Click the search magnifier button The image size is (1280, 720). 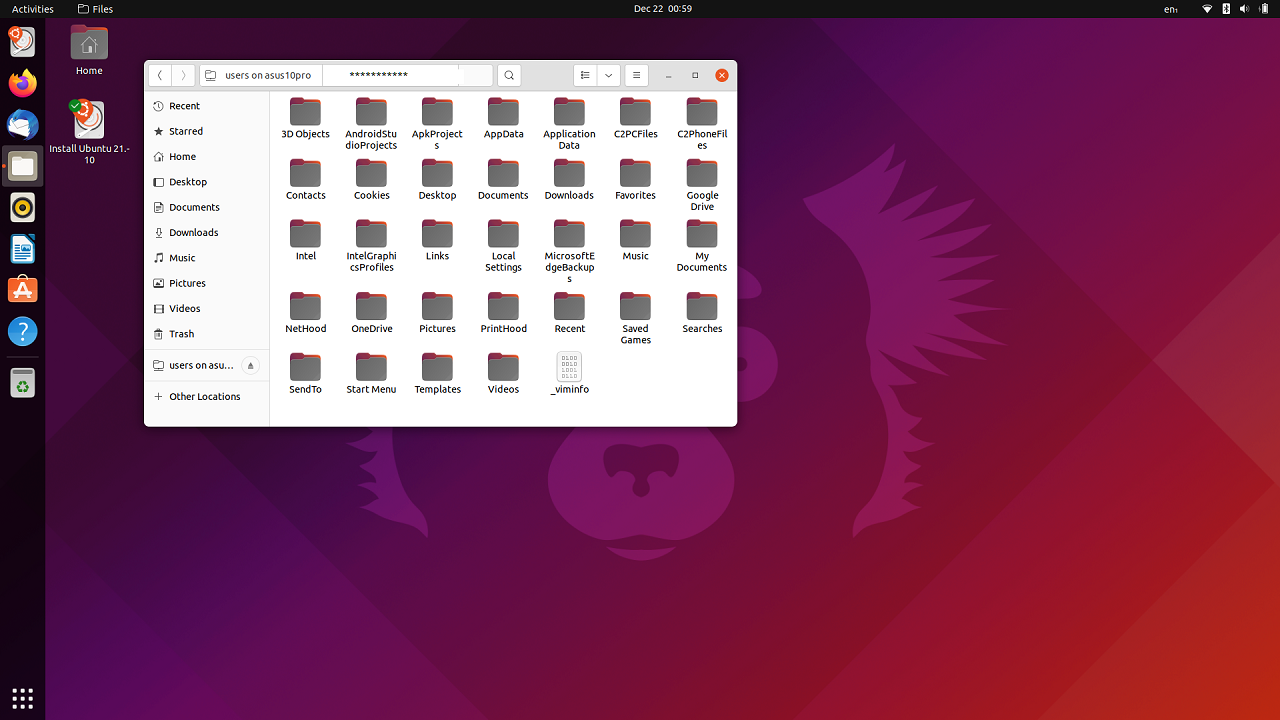509,75
